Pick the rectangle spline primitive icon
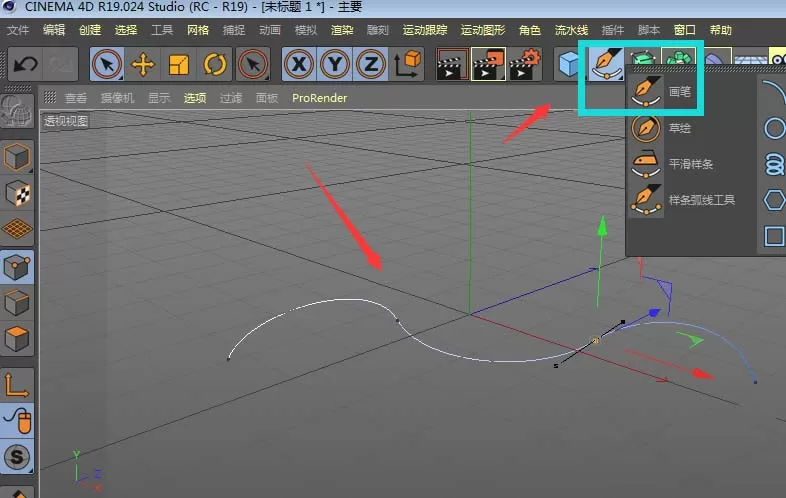Viewport: 786px width, 498px height. 774,236
